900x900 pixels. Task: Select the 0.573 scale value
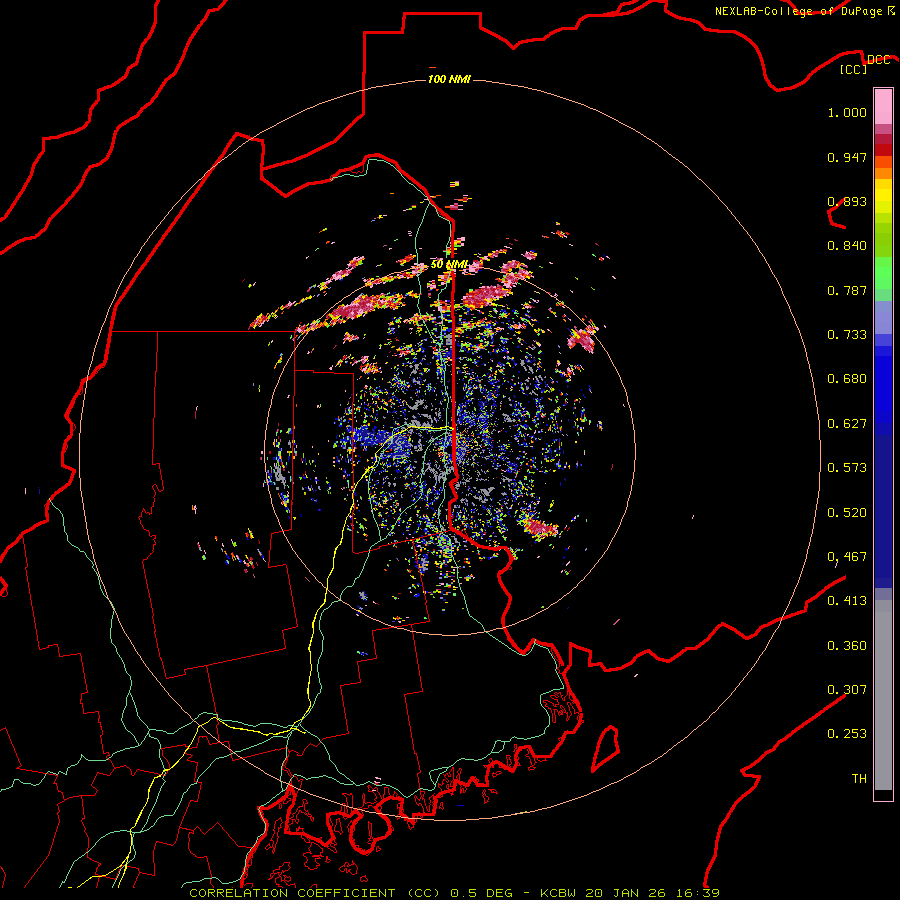(847, 468)
